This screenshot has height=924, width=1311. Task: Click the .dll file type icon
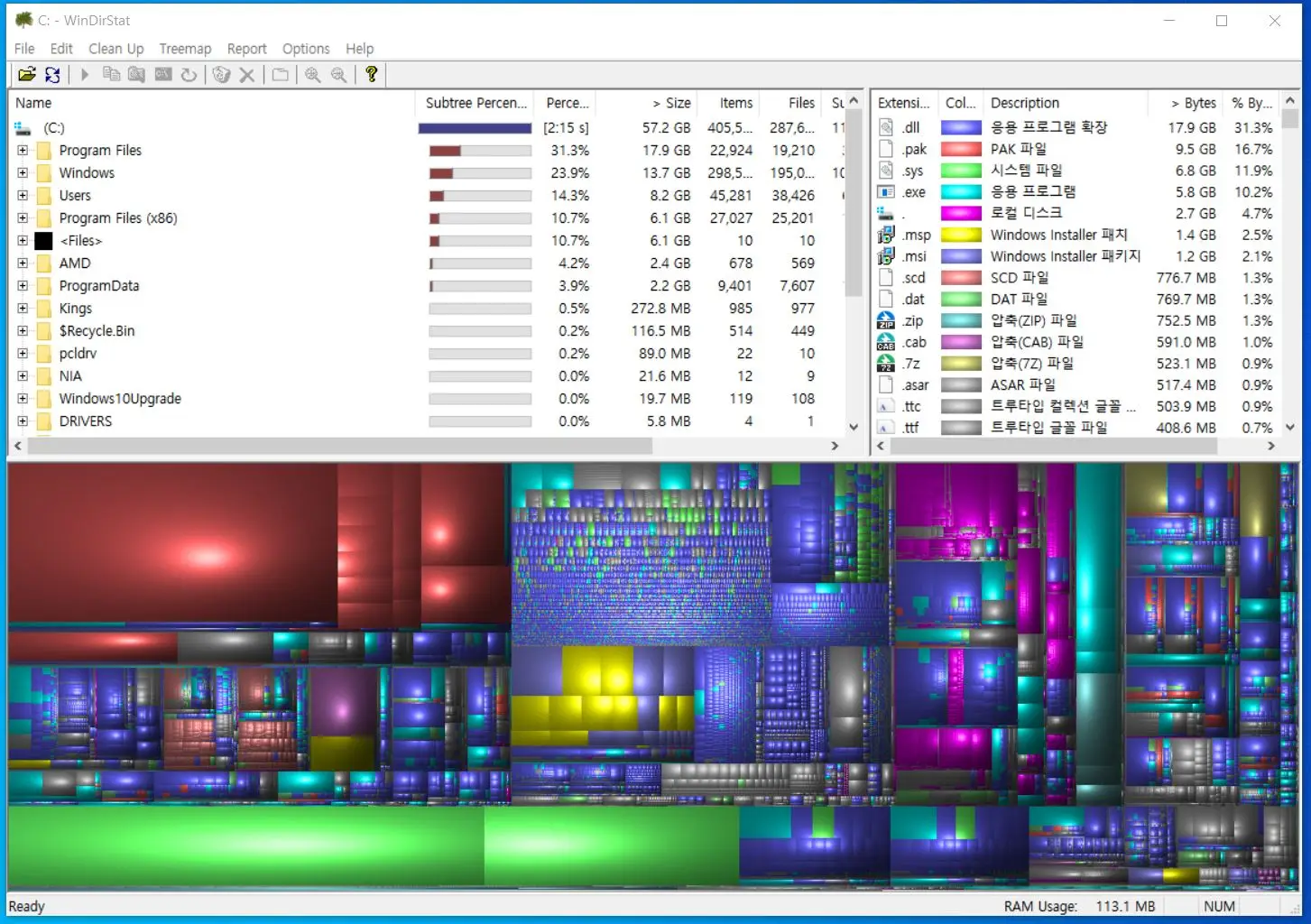coord(886,127)
